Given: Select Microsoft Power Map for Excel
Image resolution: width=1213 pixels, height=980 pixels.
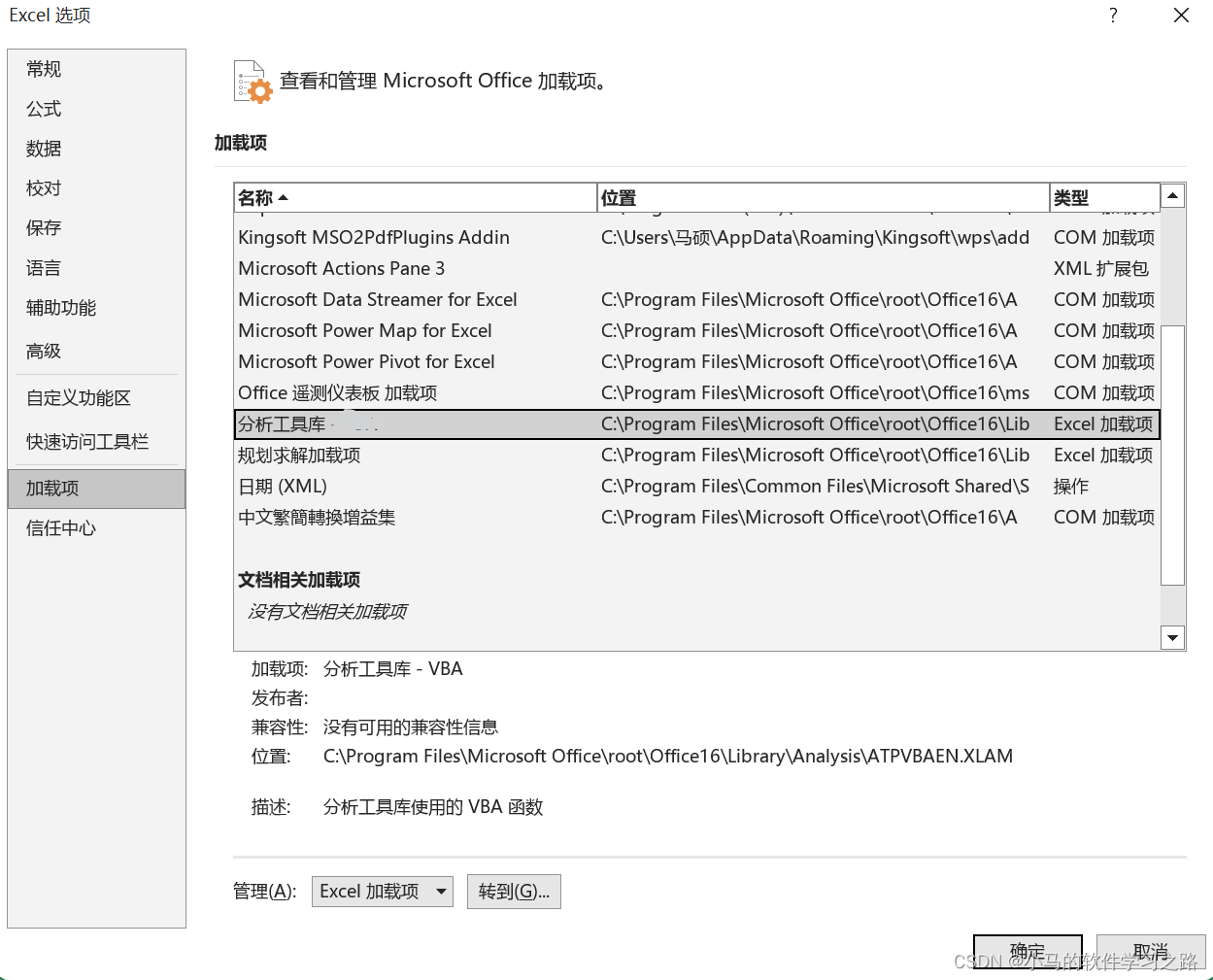Looking at the screenshot, I should pyautogui.click(x=697, y=331).
